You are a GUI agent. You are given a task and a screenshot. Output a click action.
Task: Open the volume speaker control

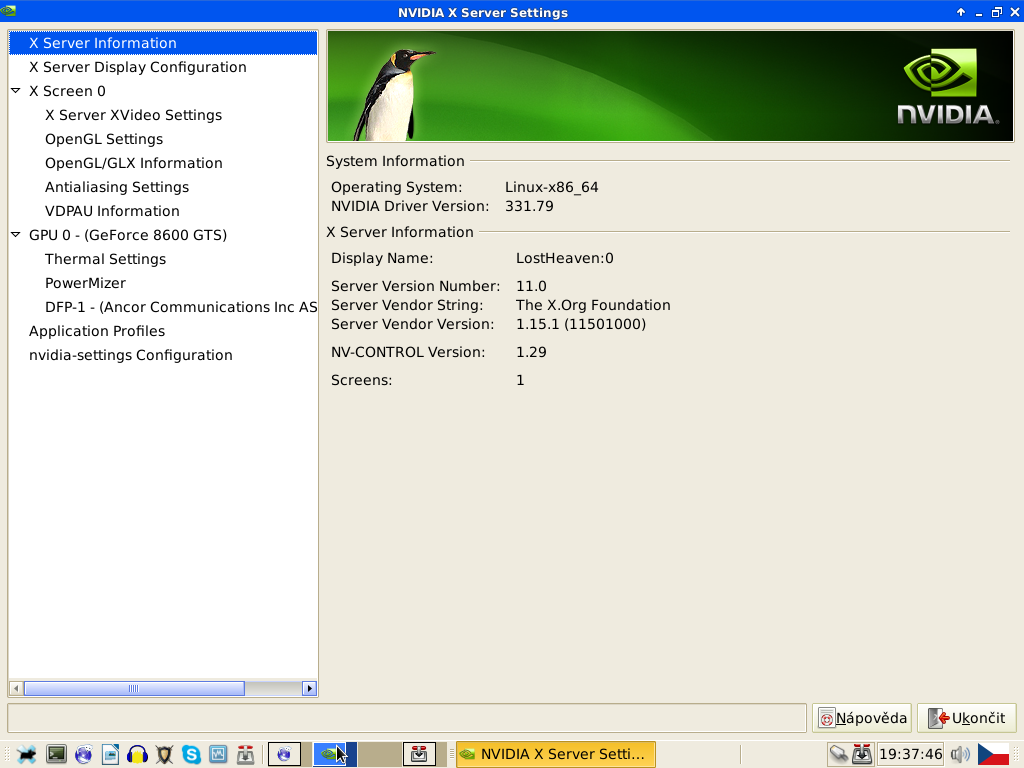point(960,754)
